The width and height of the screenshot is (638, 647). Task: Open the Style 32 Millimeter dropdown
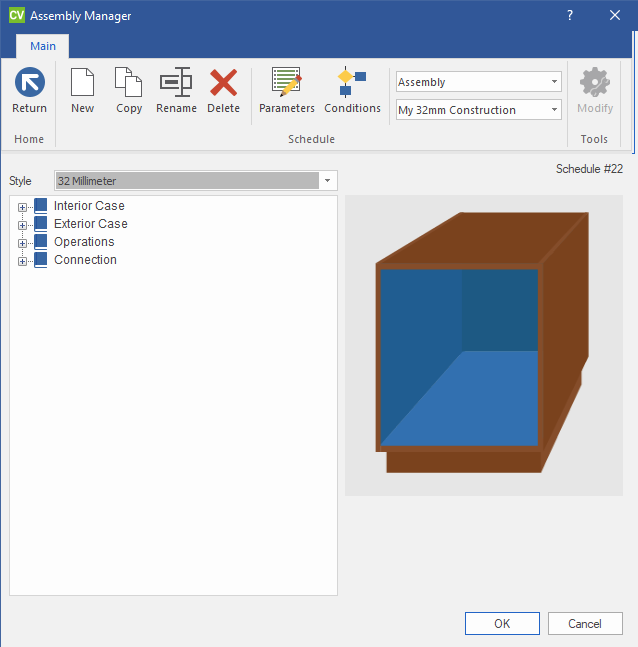pos(327,181)
